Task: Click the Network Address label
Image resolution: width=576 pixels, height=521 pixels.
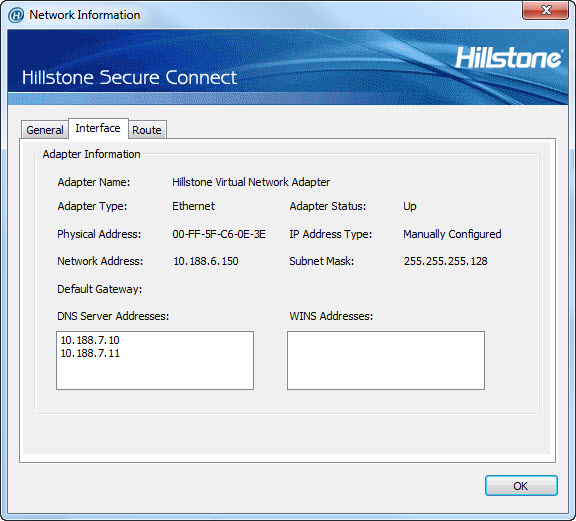Action: (x=100, y=261)
